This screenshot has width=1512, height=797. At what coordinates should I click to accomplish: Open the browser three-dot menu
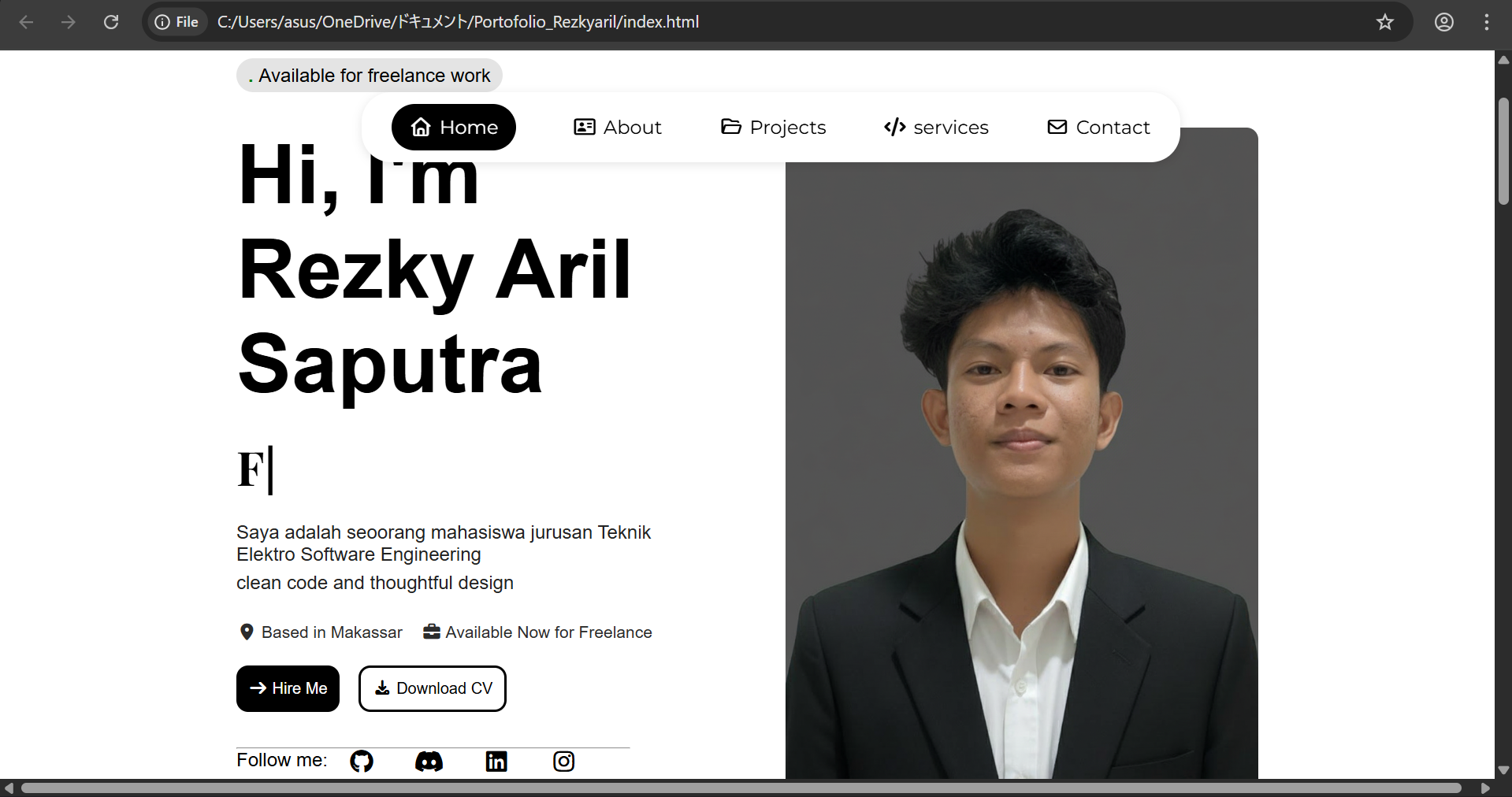[x=1488, y=22]
